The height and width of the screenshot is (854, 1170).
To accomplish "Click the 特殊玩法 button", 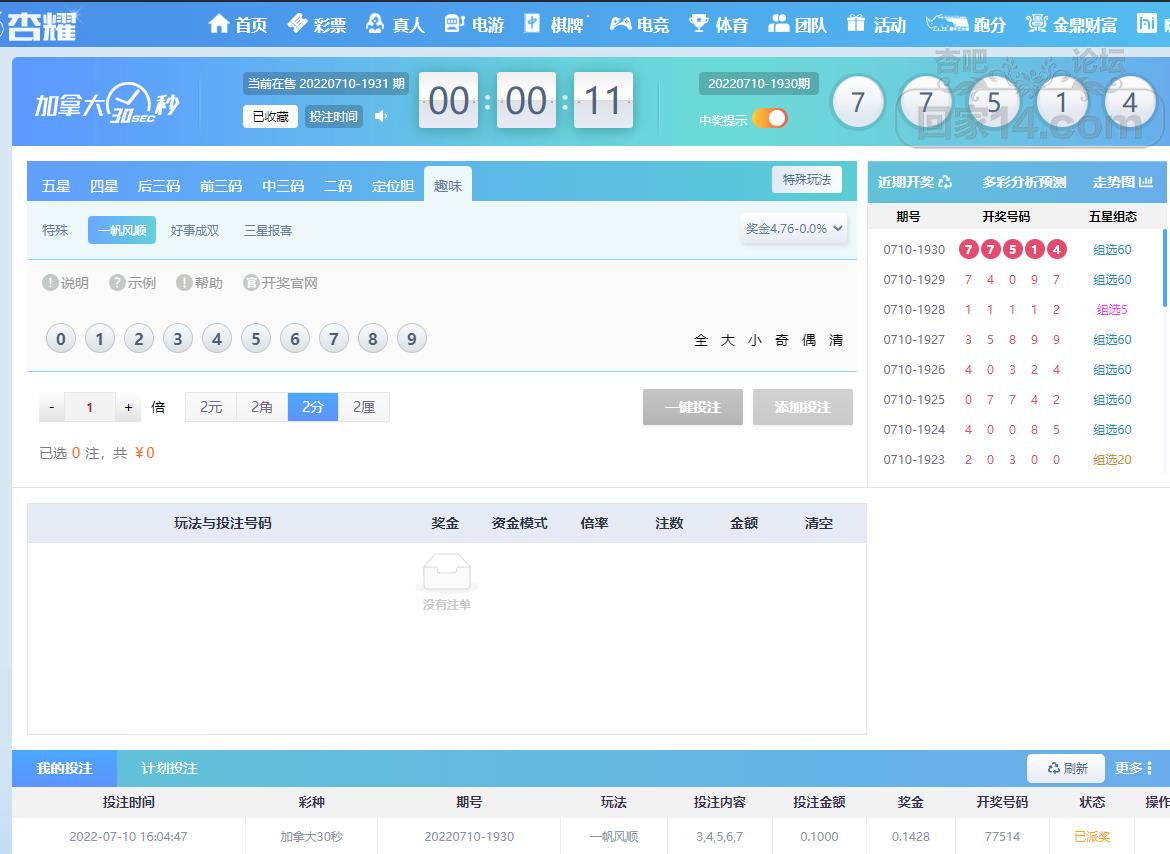I will coord(806,180).
